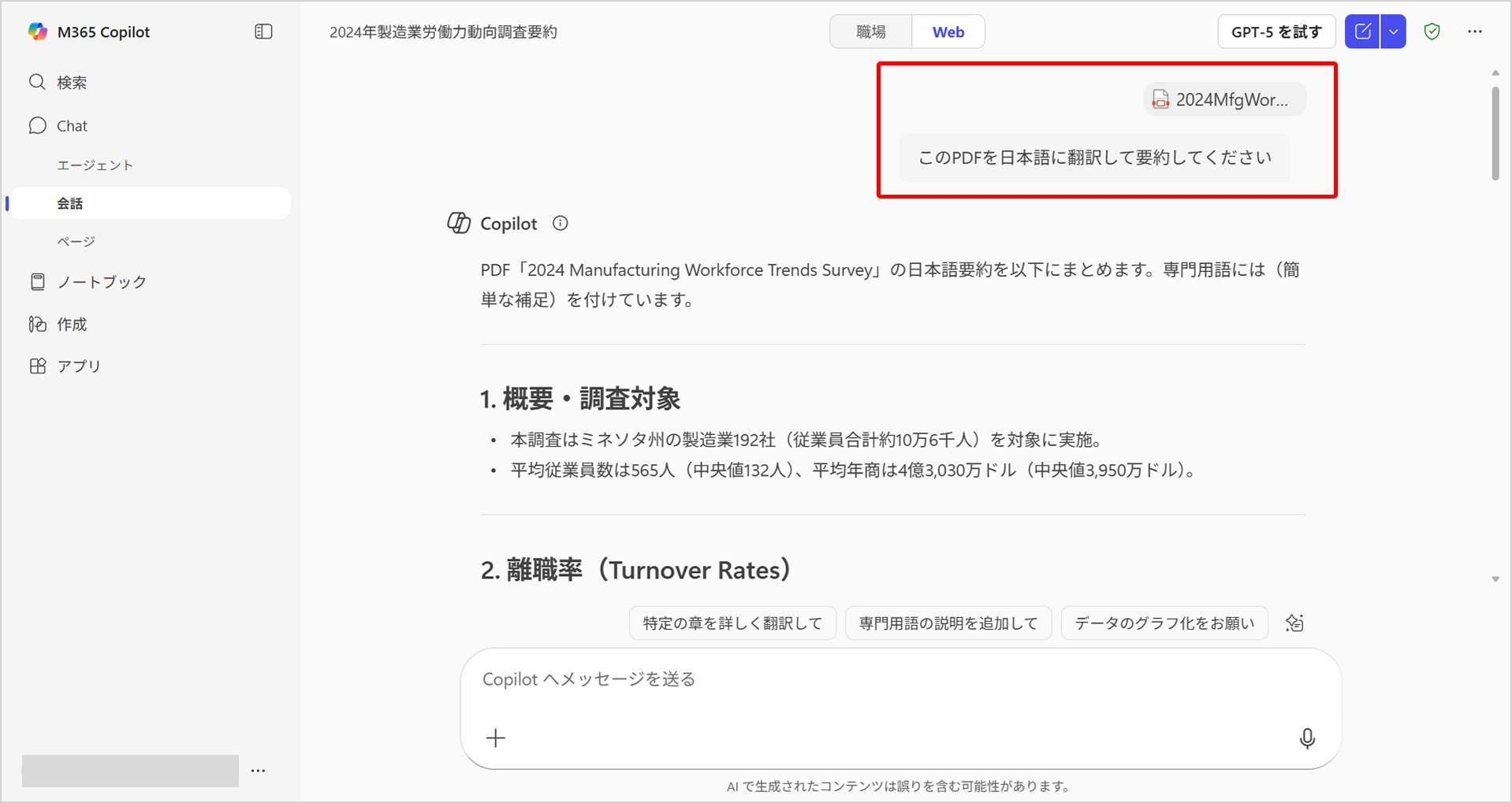
Task: Open 検索 in the sidebar
Action: pos(71,83)
